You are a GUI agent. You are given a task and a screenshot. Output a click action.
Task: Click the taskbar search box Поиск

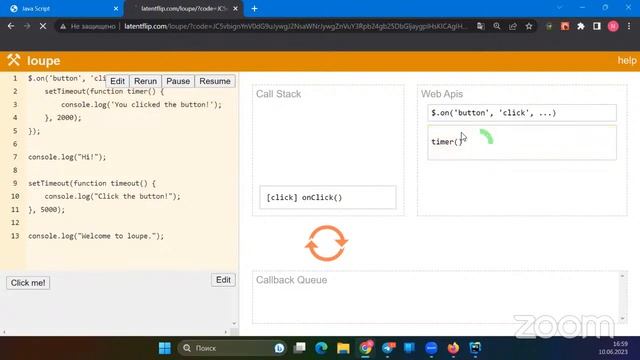[233, 348]
